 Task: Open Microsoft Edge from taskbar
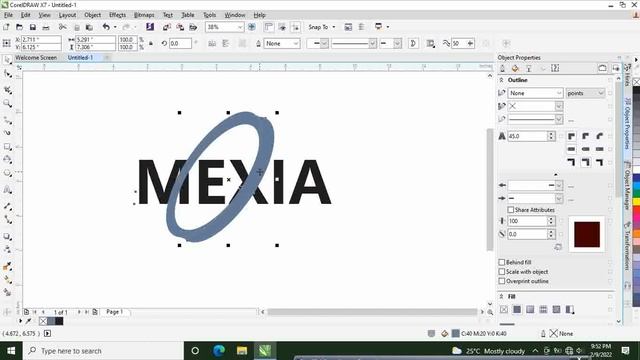(x=218, y=351)
